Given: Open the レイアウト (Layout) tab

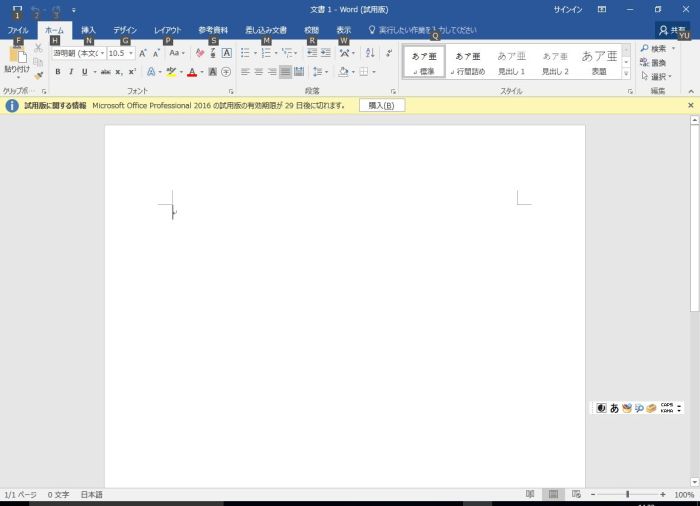Looking at the screenshot, I should click(167, 31).
